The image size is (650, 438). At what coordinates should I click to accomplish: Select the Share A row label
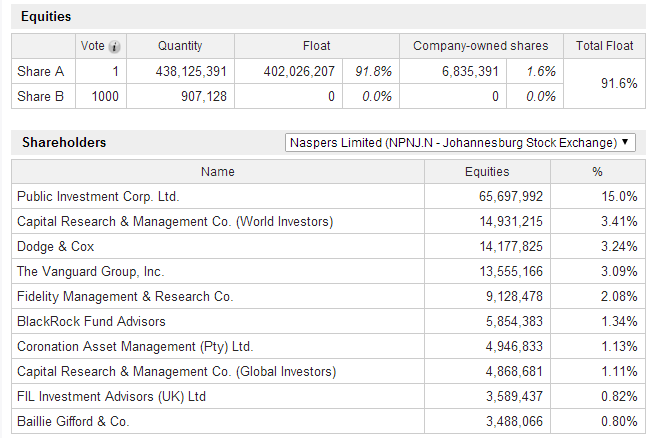tap(40, 72)
